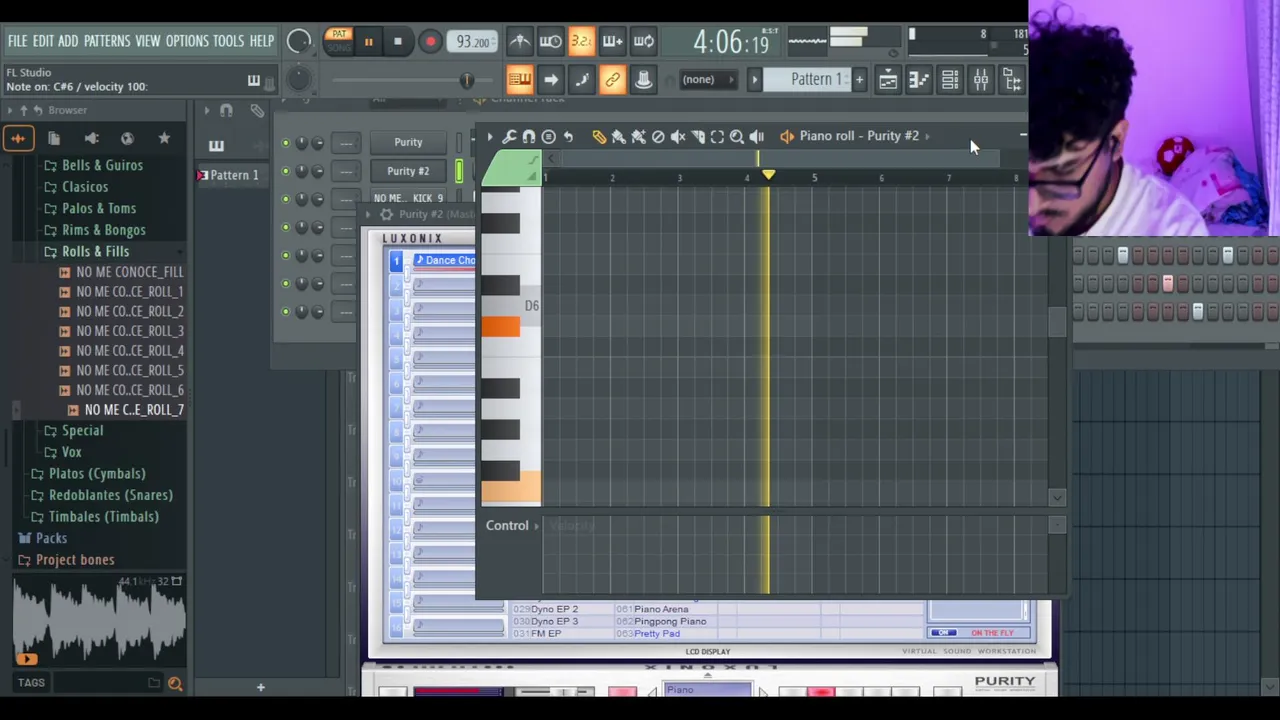The height and width of the screenshot is (720, 1280).
Task: Open the FILE menu
Action: click(17, 41)
